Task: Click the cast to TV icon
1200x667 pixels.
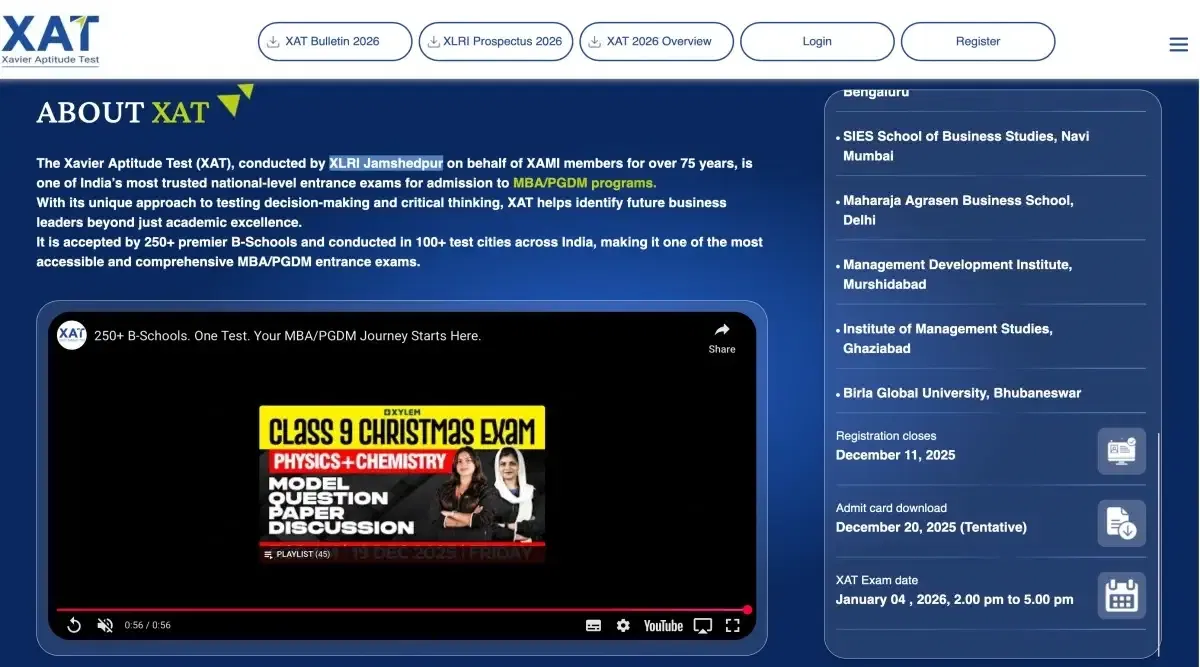Action: click(703, 625)
